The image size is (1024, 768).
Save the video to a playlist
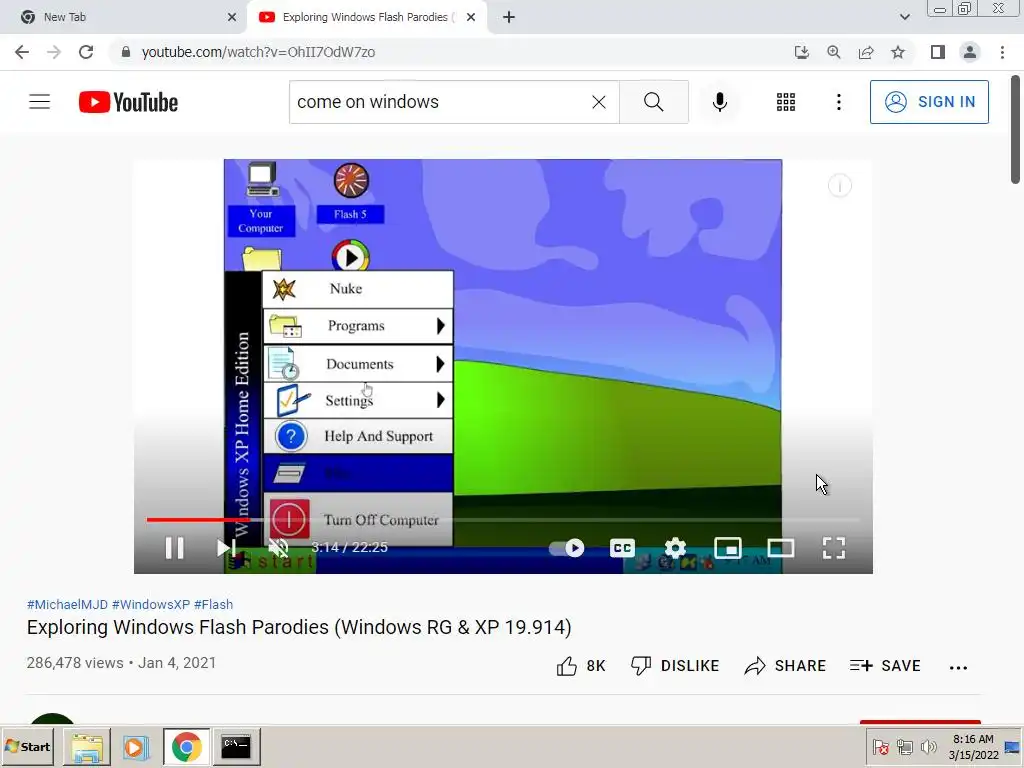click(885, 665)
